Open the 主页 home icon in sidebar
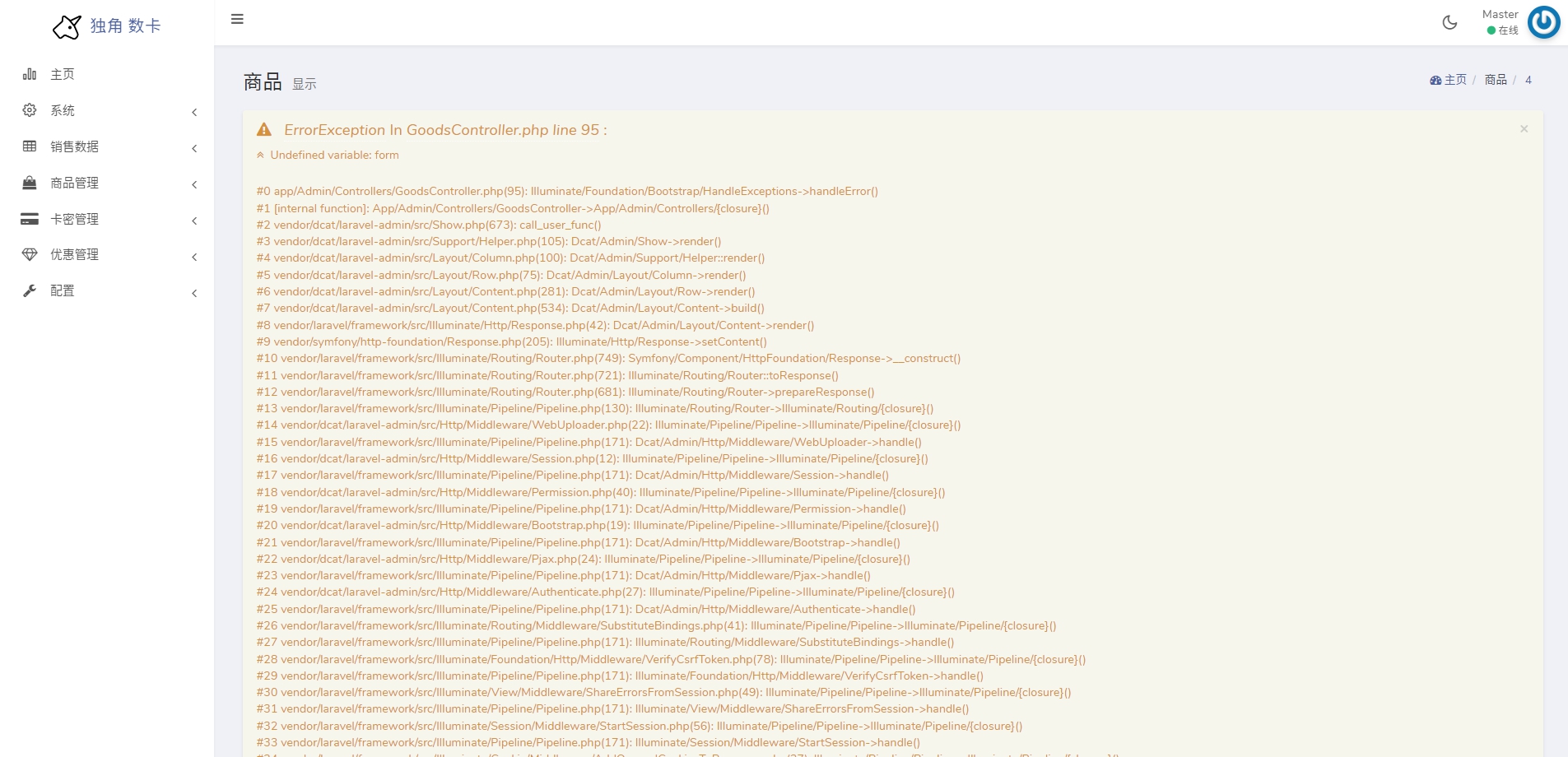1568x757 pixels. click(x=30, y=74)
